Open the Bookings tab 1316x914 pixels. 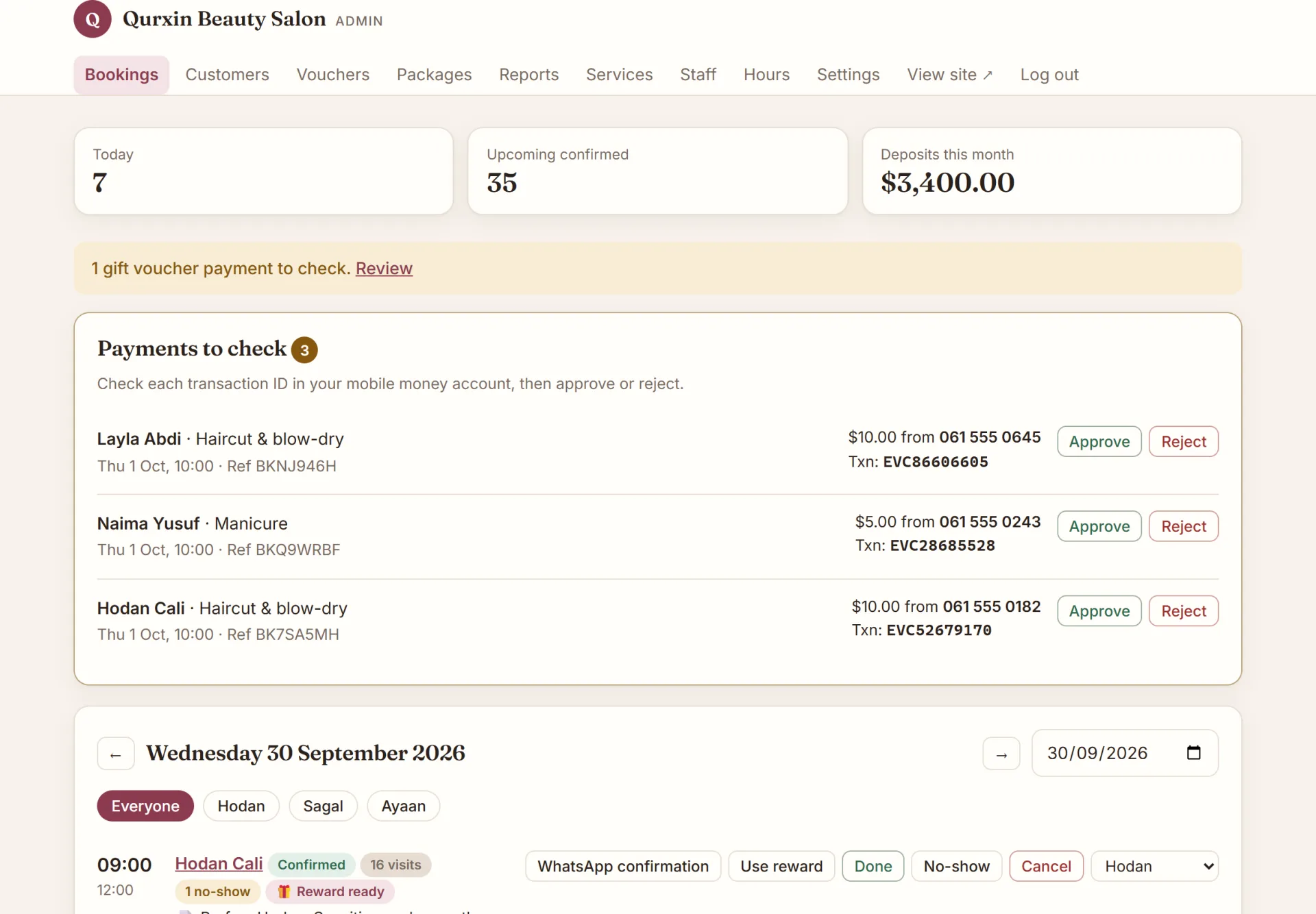[x=121, y=75]
